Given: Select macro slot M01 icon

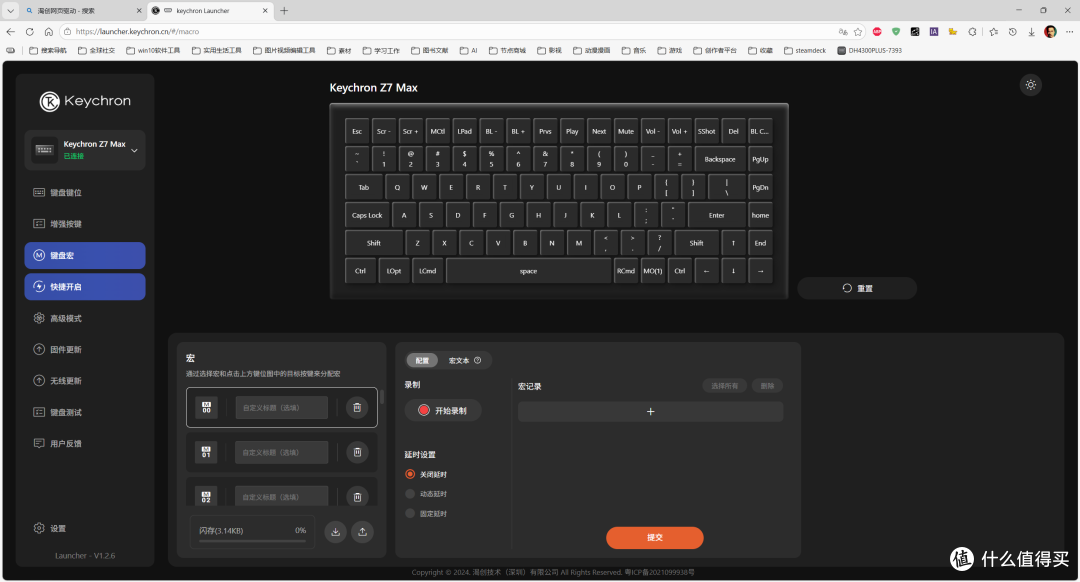Looking at the screenshot, I should tap(207, 453).
